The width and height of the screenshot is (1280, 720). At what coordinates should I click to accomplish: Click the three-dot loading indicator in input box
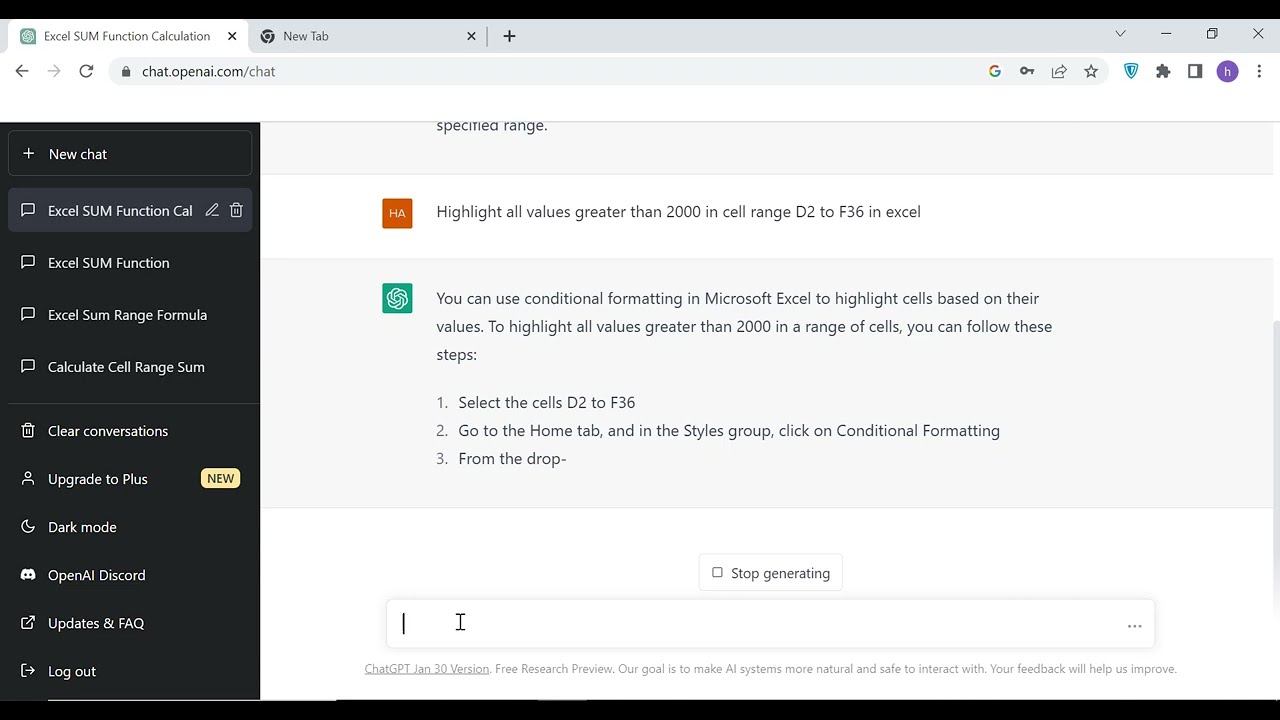pos(1134,626)
